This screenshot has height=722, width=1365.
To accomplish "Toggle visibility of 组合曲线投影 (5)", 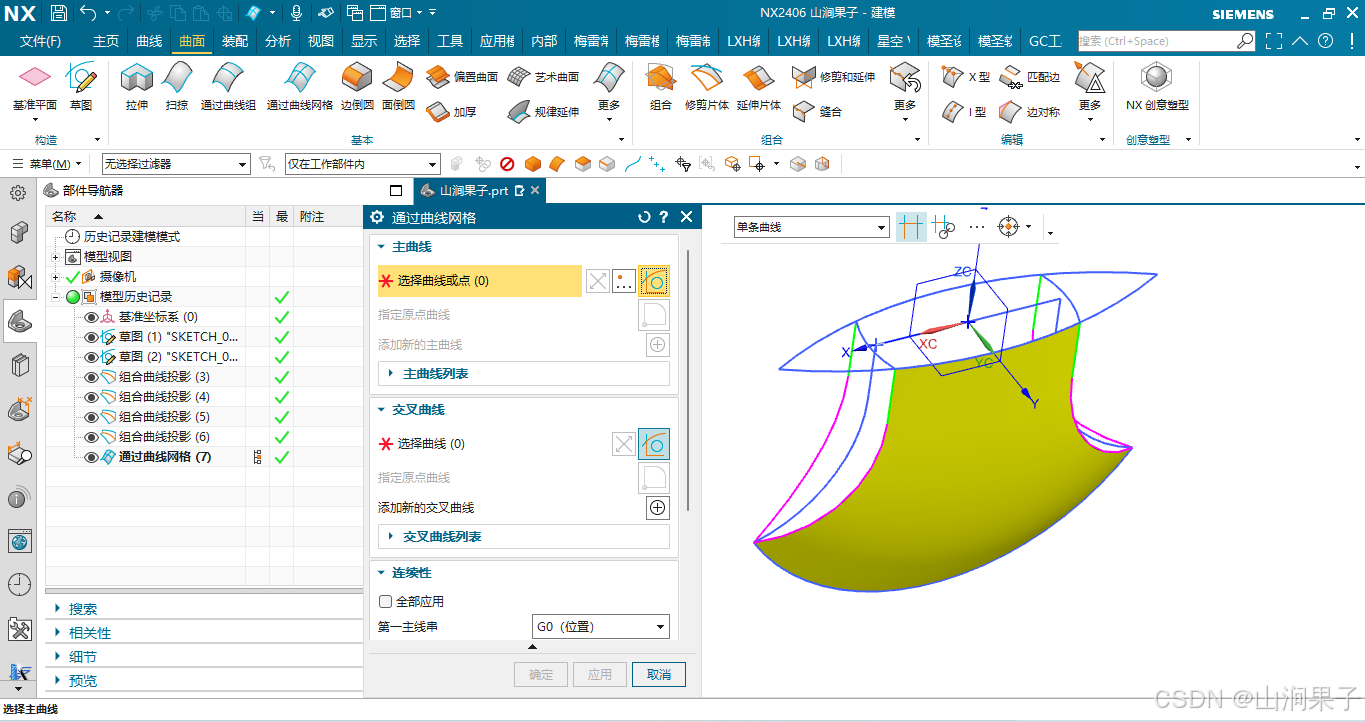I will 91,417.
